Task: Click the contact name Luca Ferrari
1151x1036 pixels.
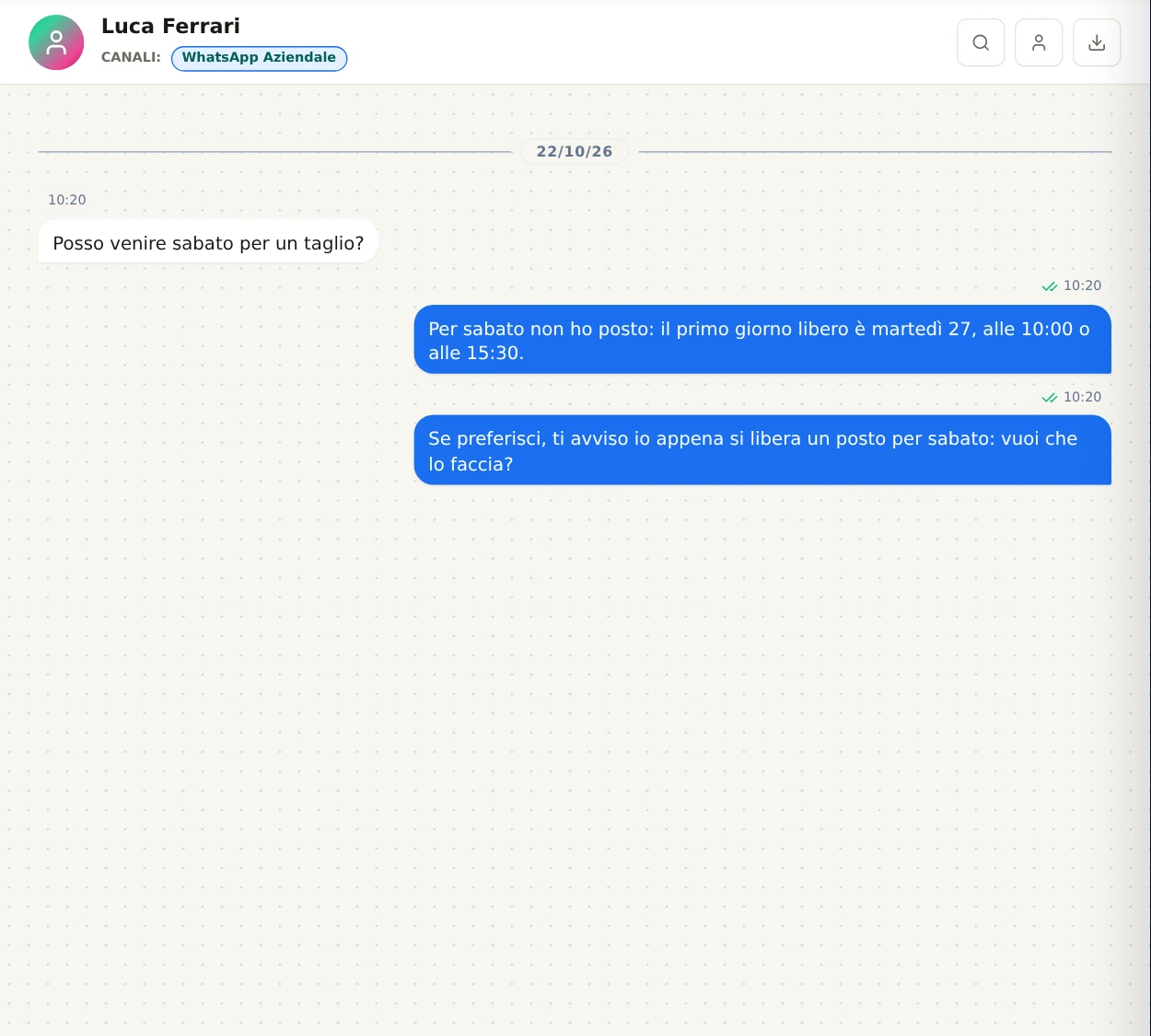Action: pyautogui.click(x=170, y=26)
